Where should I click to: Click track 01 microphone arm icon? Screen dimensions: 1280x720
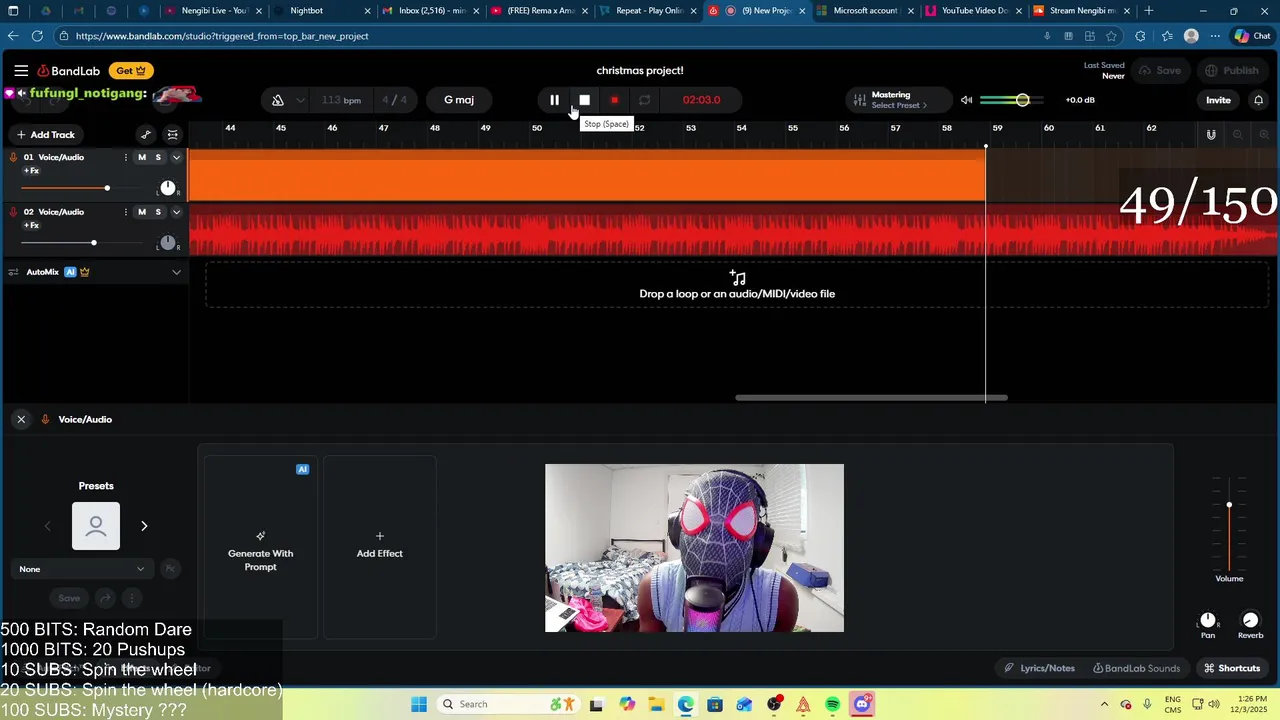(x=13, y=157)
